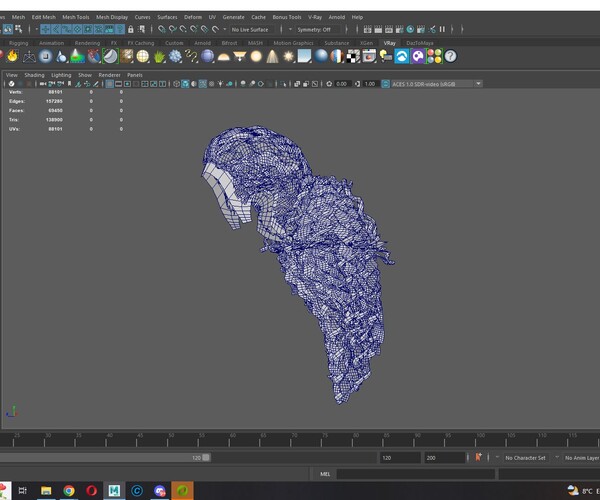Switch to the Arnold shelf tab
The image size is (600, 500).
click(202, 43)
